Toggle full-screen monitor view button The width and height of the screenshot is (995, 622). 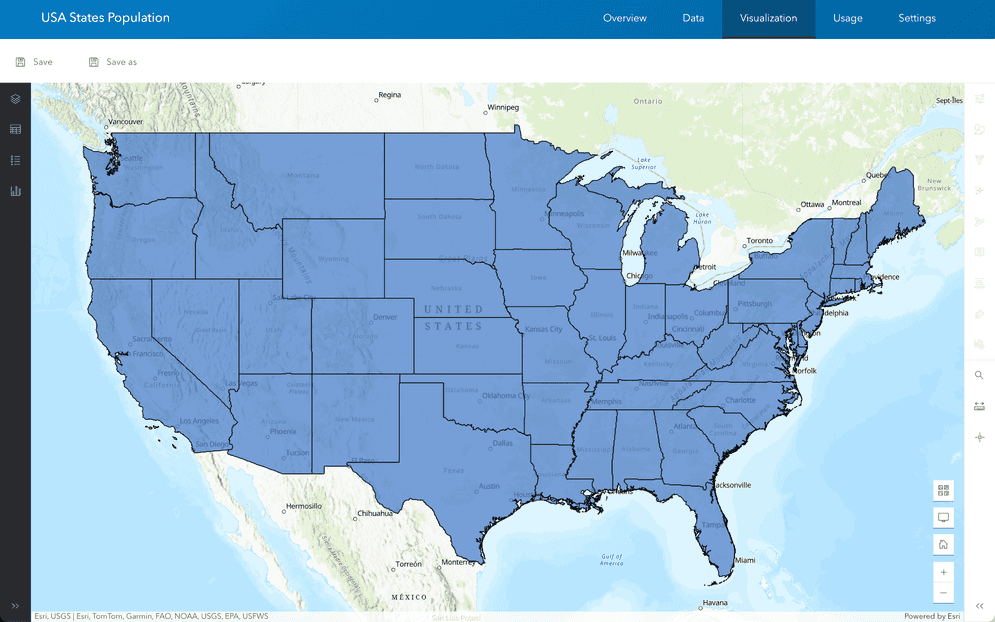tap(943, 517)
